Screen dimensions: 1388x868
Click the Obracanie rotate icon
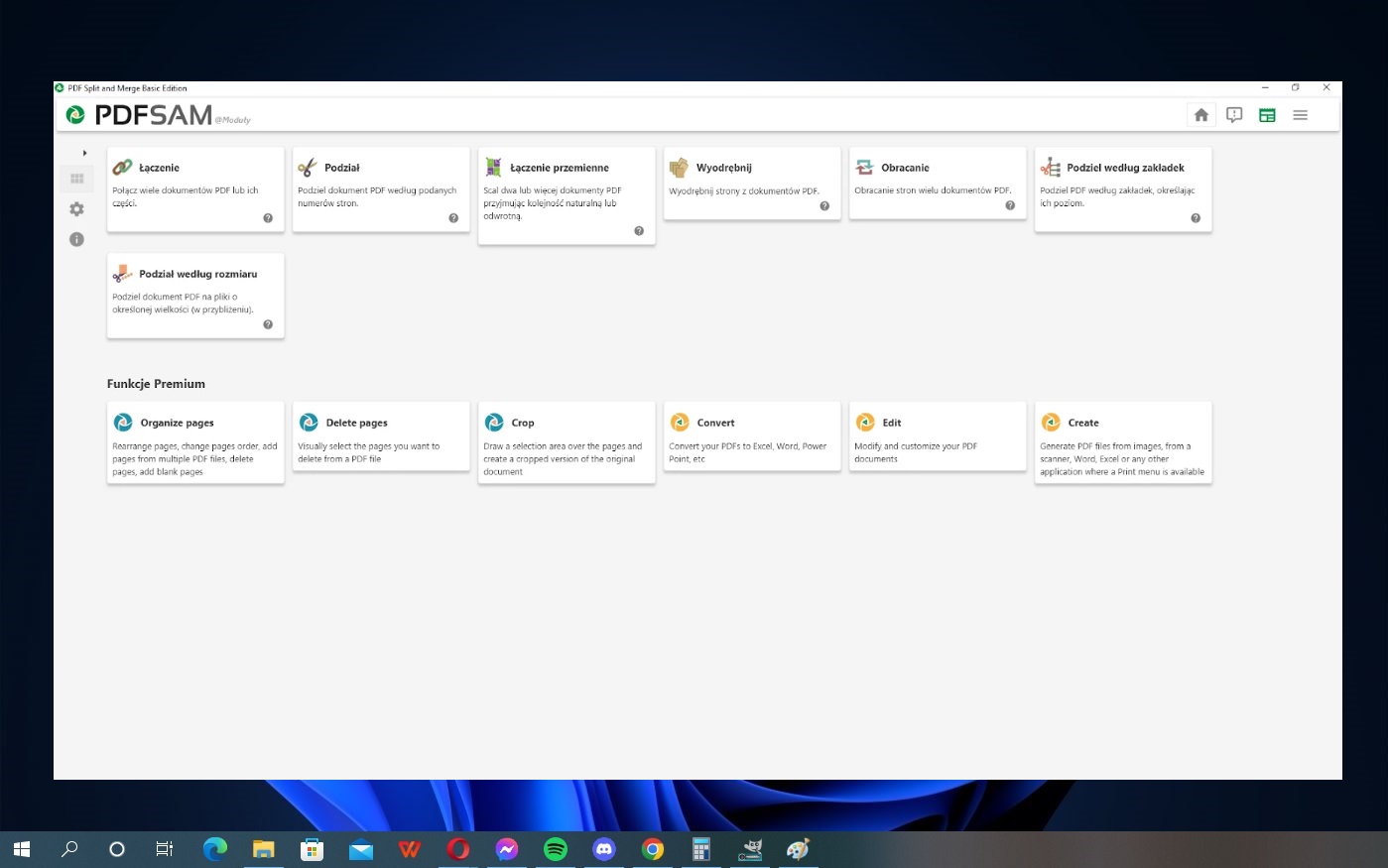coord(864,168)
